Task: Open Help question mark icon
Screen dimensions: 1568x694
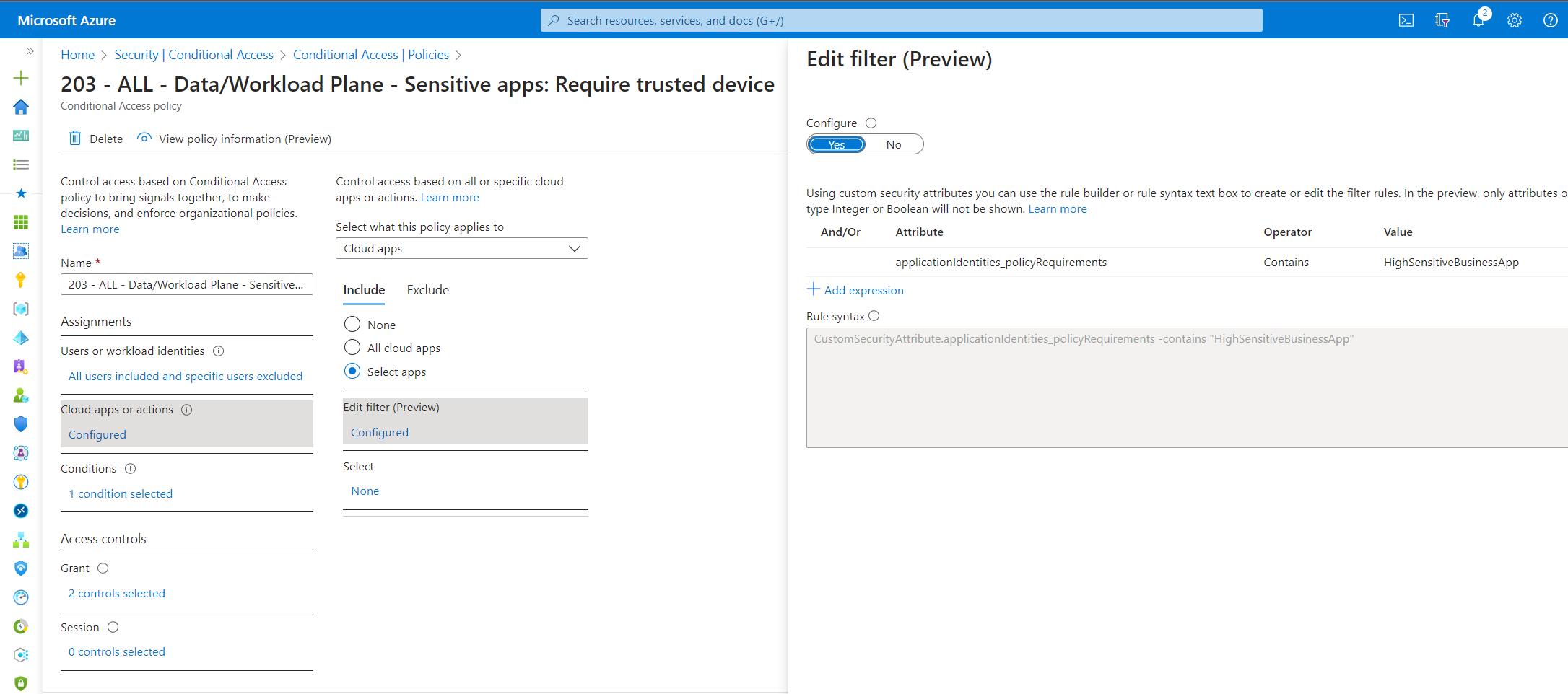Action: [x=1551, y=20]
